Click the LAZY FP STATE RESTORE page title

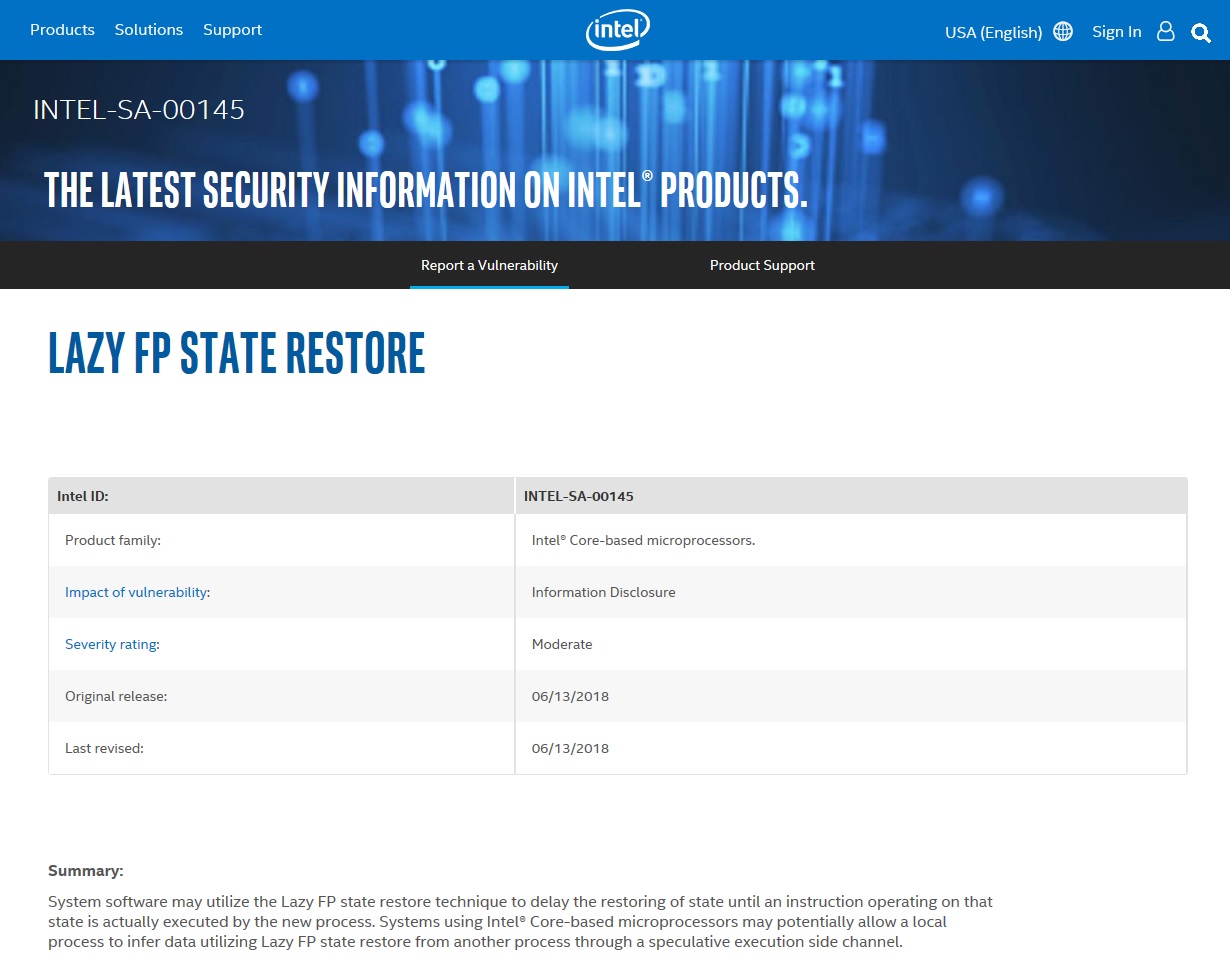click(236, 353)
